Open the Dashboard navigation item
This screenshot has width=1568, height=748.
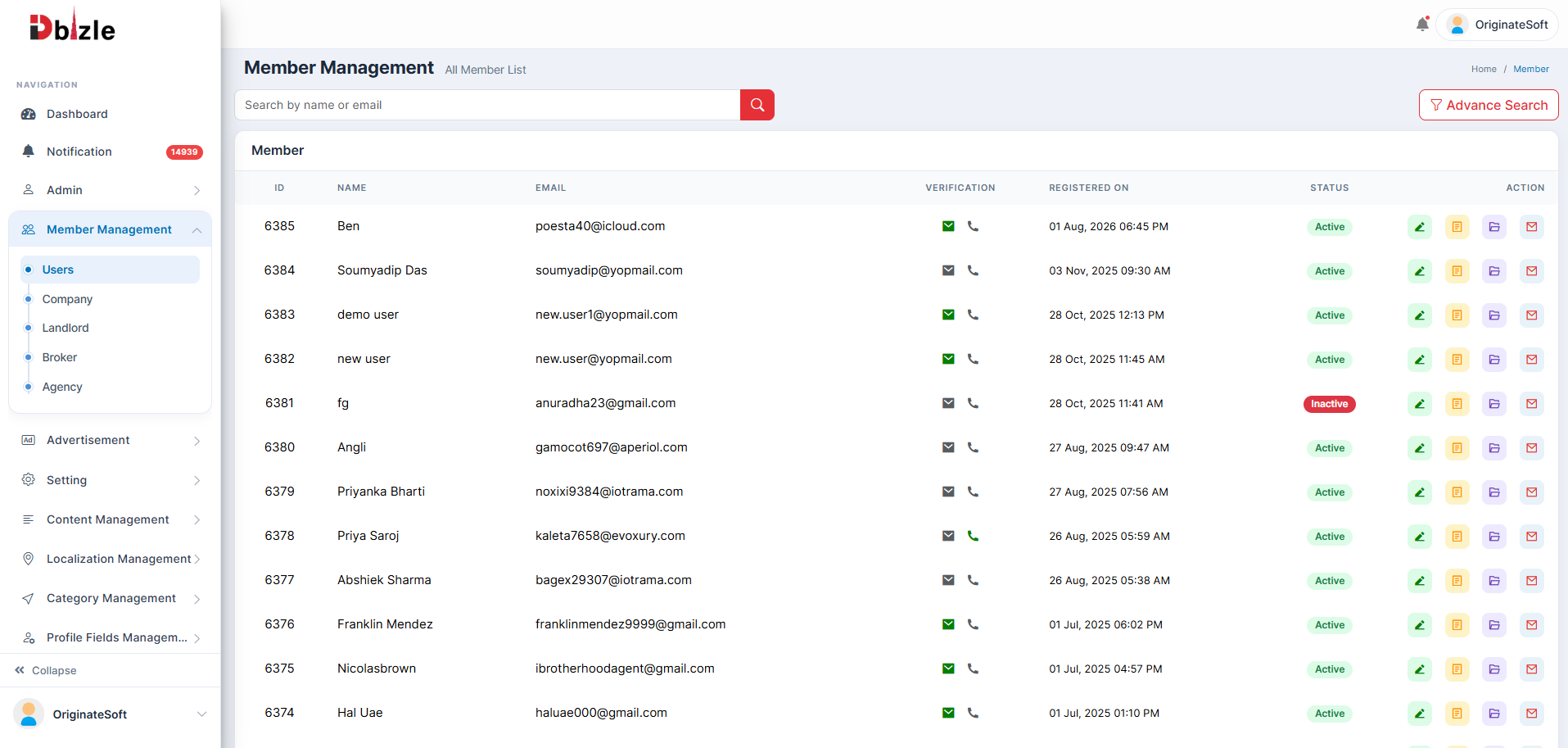pyautogui.click(x=111, y=114)
